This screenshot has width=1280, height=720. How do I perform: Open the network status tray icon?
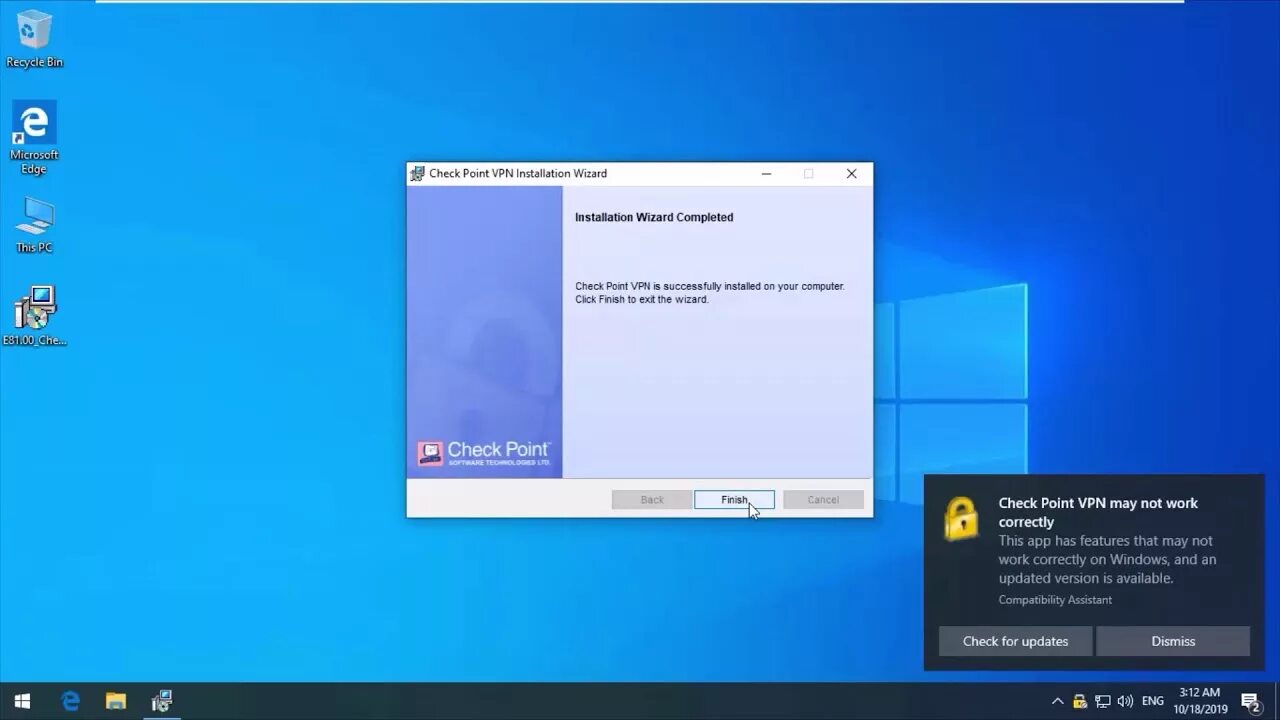click(x=1103, y=701)
